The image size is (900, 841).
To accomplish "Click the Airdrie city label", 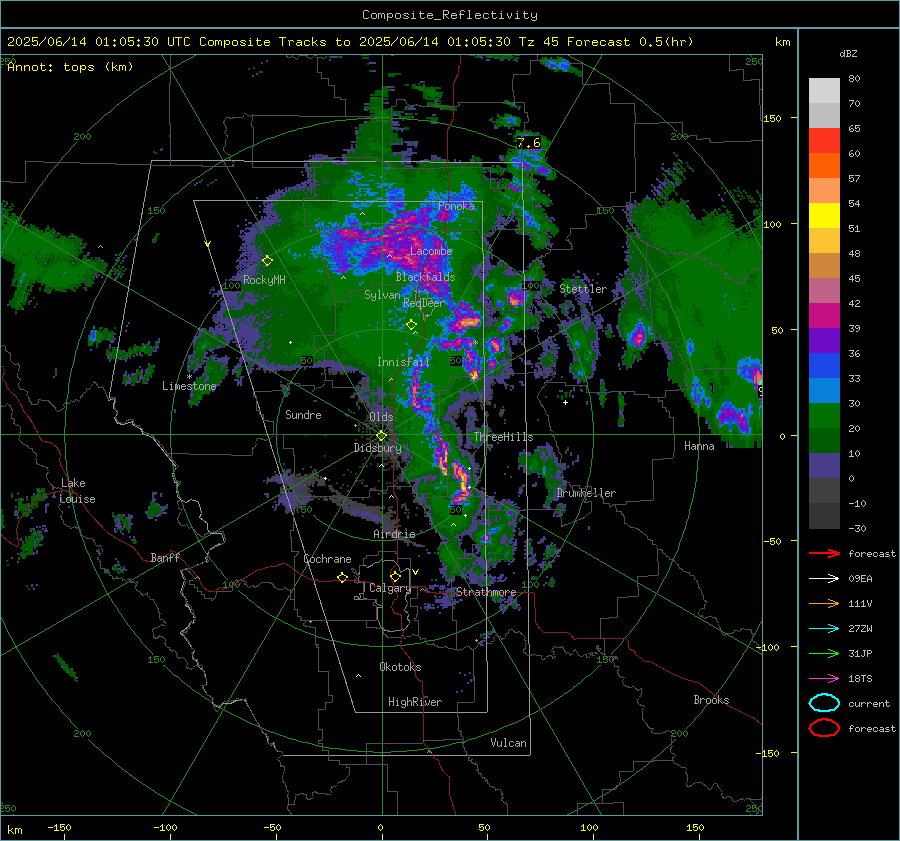I will 394,534.
